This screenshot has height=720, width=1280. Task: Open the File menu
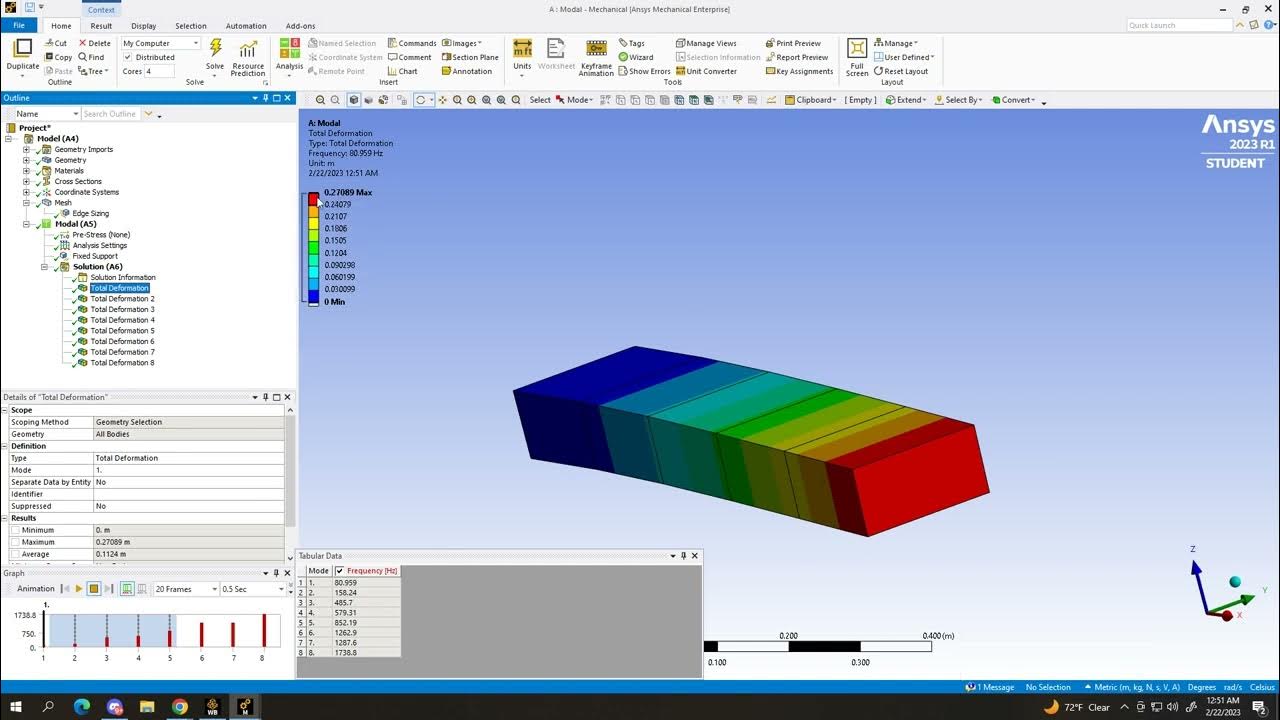tap(19, 26)
